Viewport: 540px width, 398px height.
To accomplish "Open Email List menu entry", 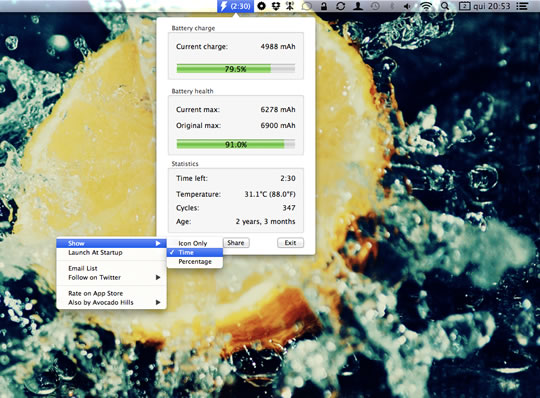I will pyautogui.click(x=111, y=268).
